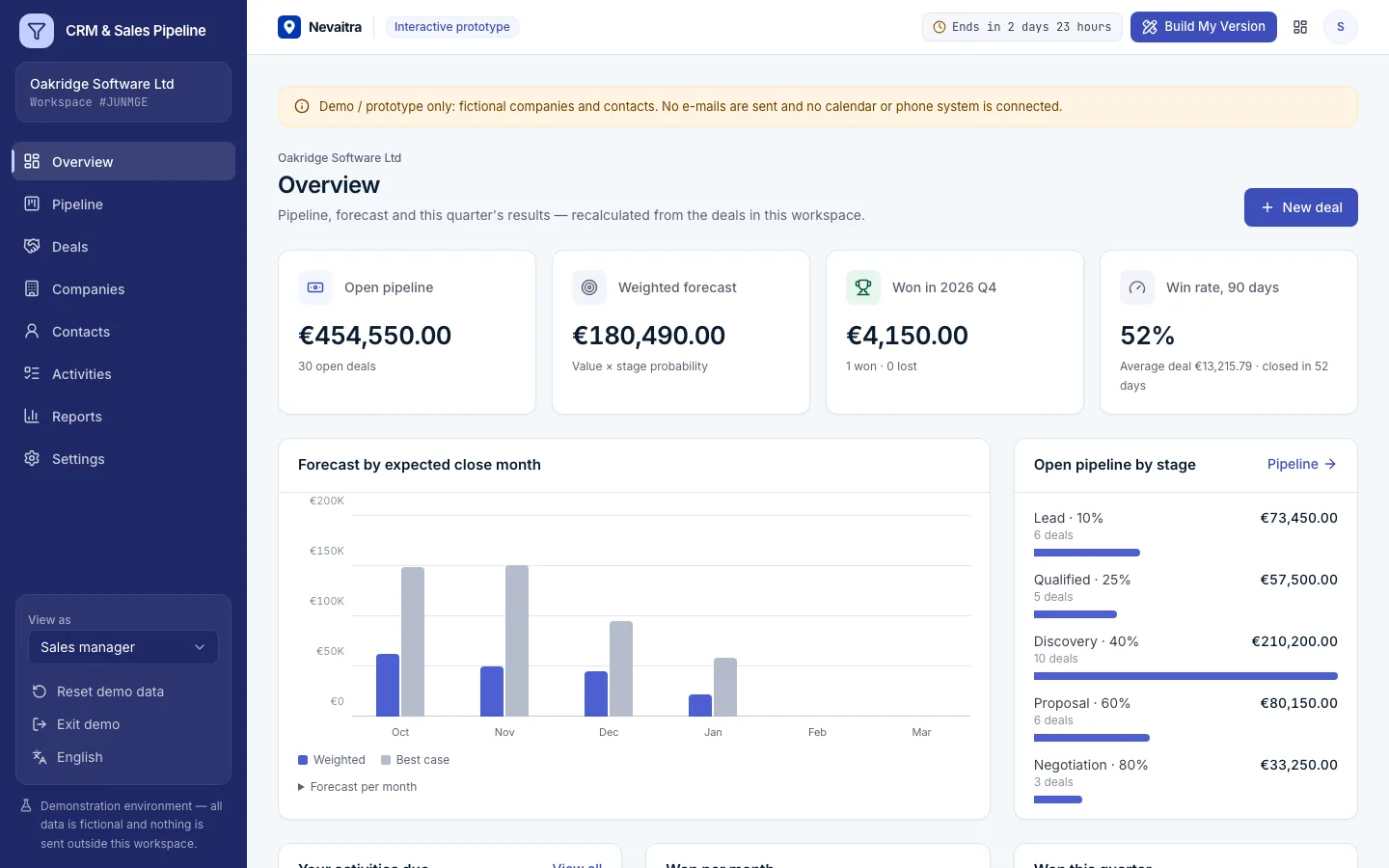1389x868 pixels.
Task: Click the Build My Version button
Action: 1204,27
